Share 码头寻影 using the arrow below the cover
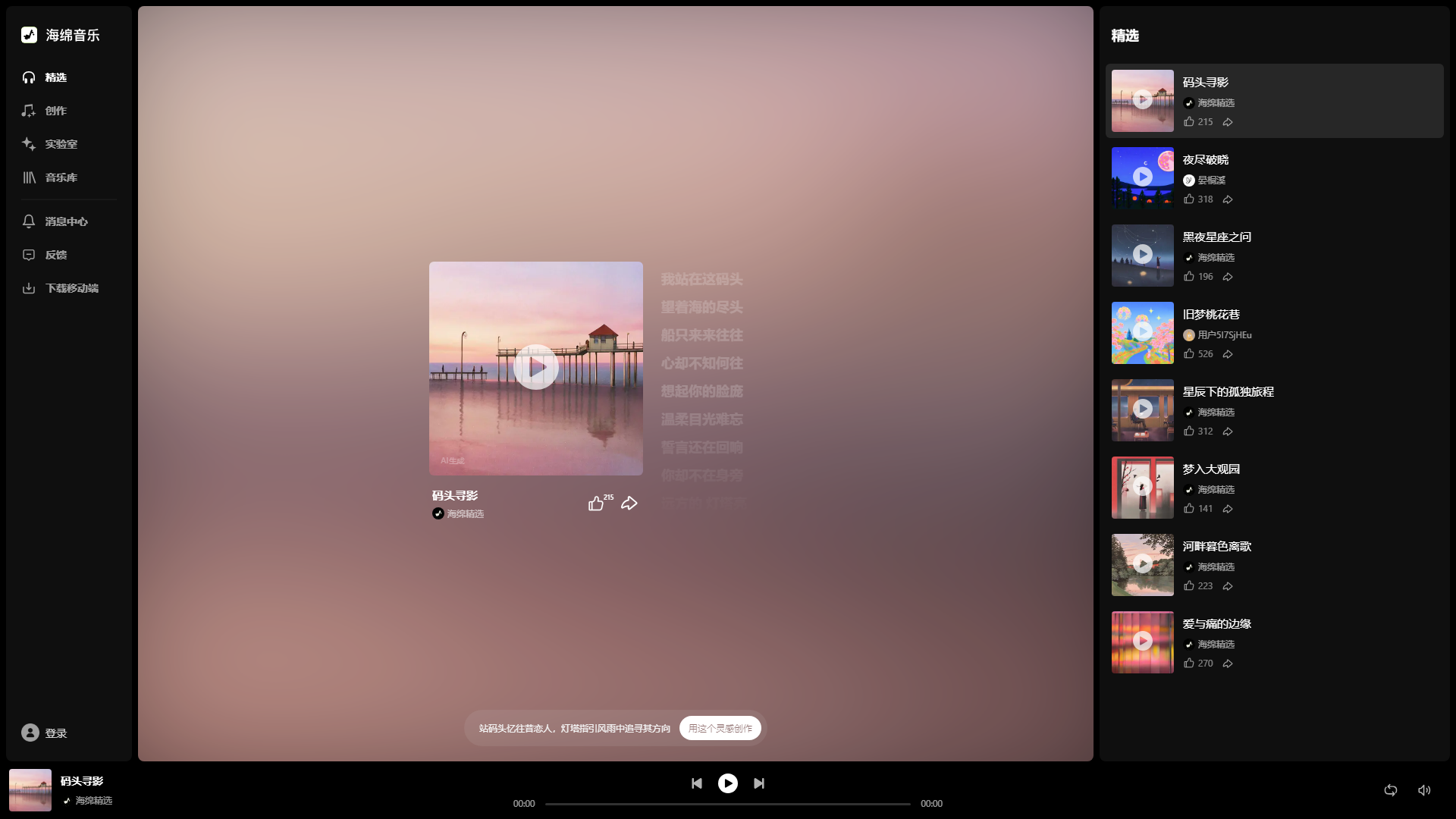Image resolution: width=1456 pixels, height=819 pixels. coord(629,504)
